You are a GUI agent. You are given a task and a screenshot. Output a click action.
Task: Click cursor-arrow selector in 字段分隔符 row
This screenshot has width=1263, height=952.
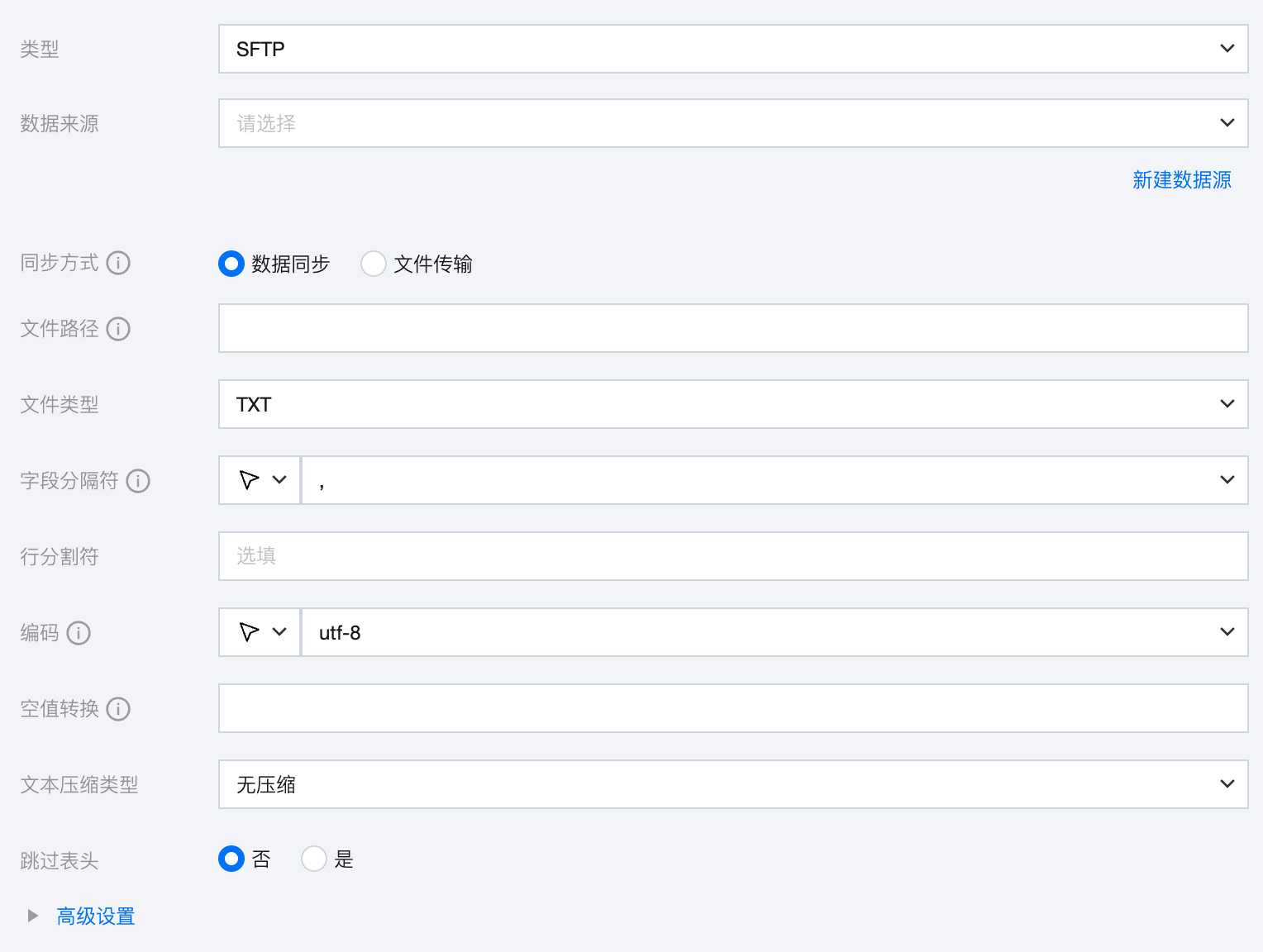point(260,480)
